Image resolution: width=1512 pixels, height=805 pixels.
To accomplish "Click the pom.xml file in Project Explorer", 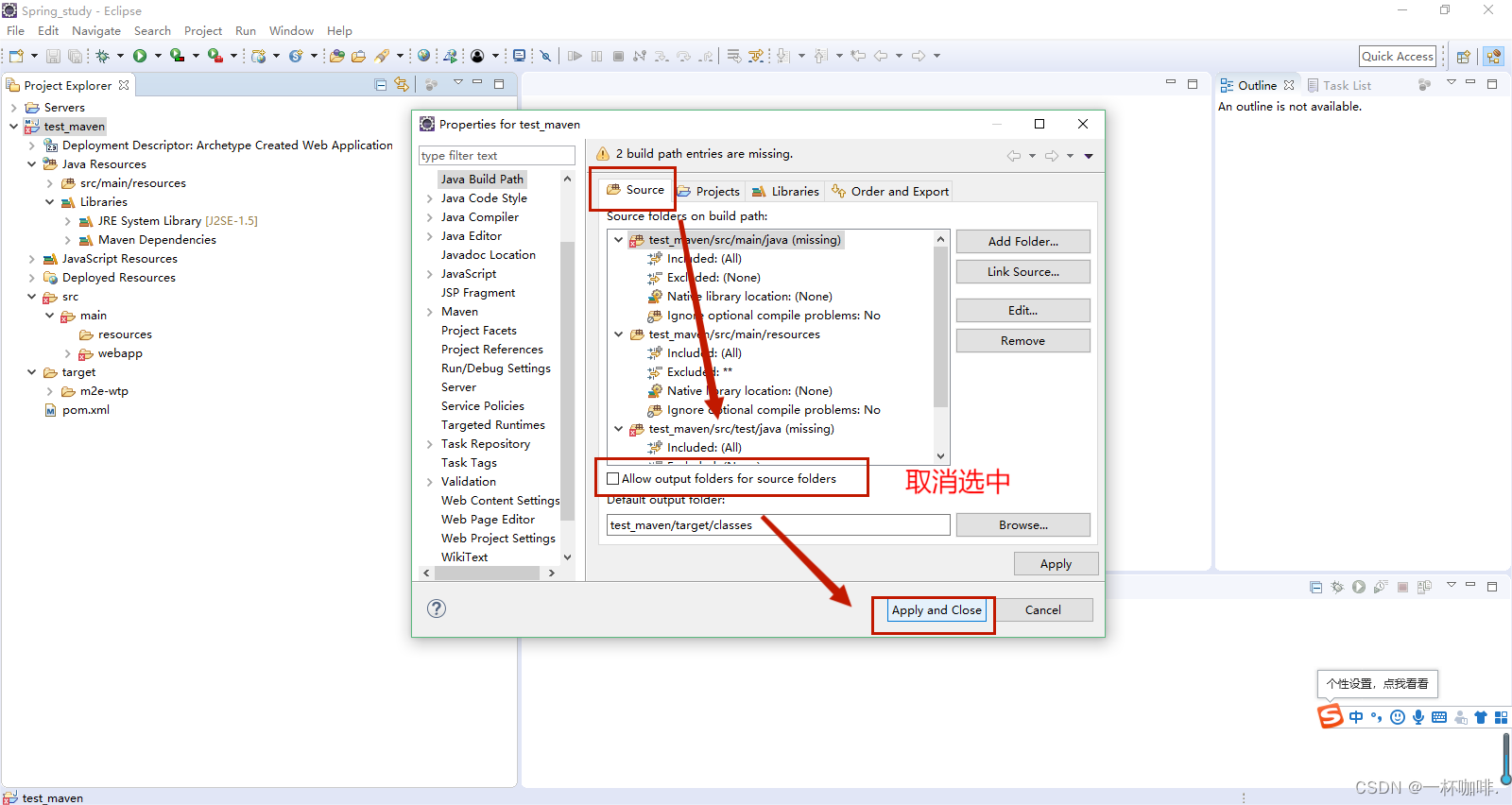I will pyautogui.click(x=86, y=410).
